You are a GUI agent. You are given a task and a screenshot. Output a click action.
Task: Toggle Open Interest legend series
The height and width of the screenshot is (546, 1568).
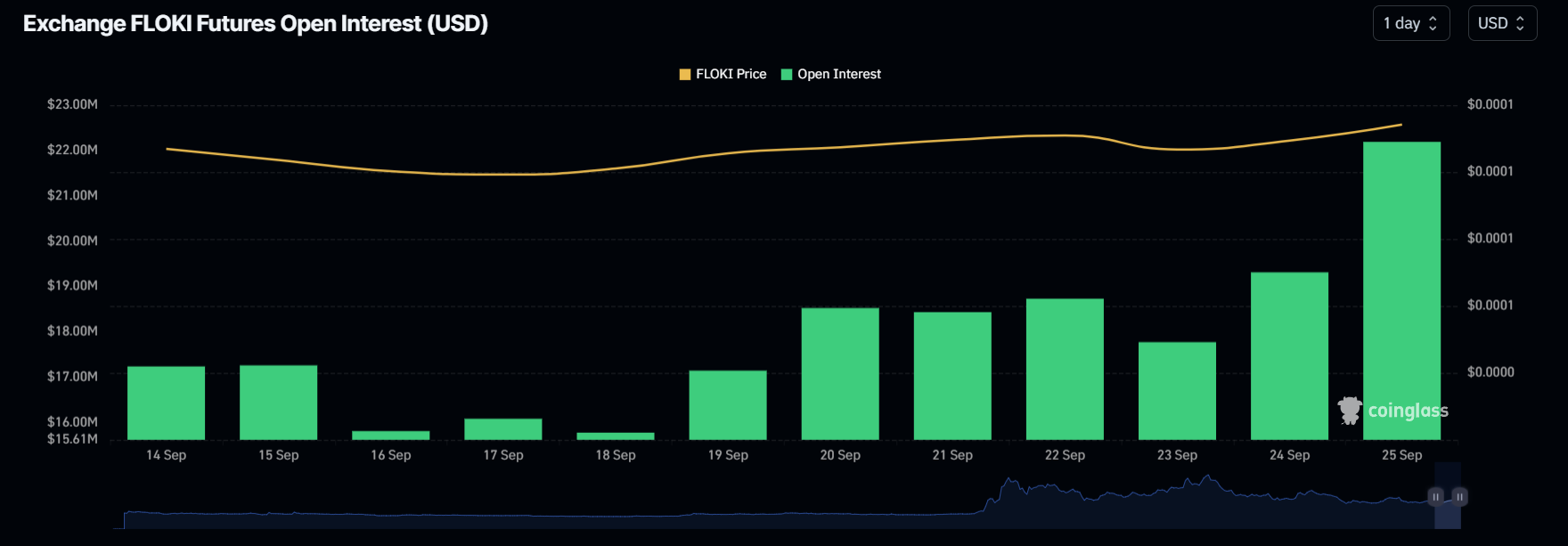(830, 74)
